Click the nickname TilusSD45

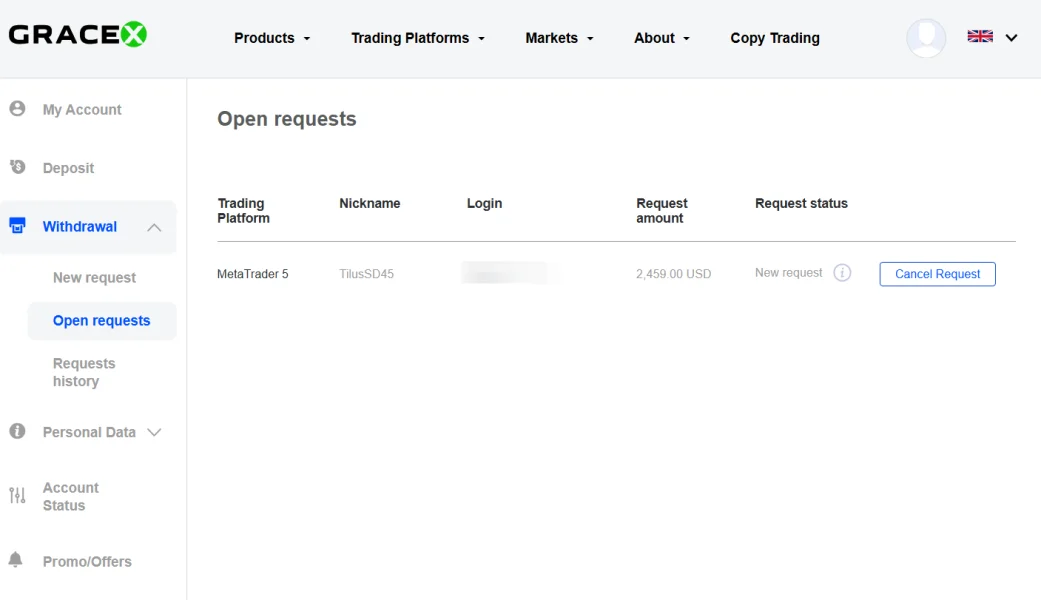pyautogui.click(x=366, y=274)
